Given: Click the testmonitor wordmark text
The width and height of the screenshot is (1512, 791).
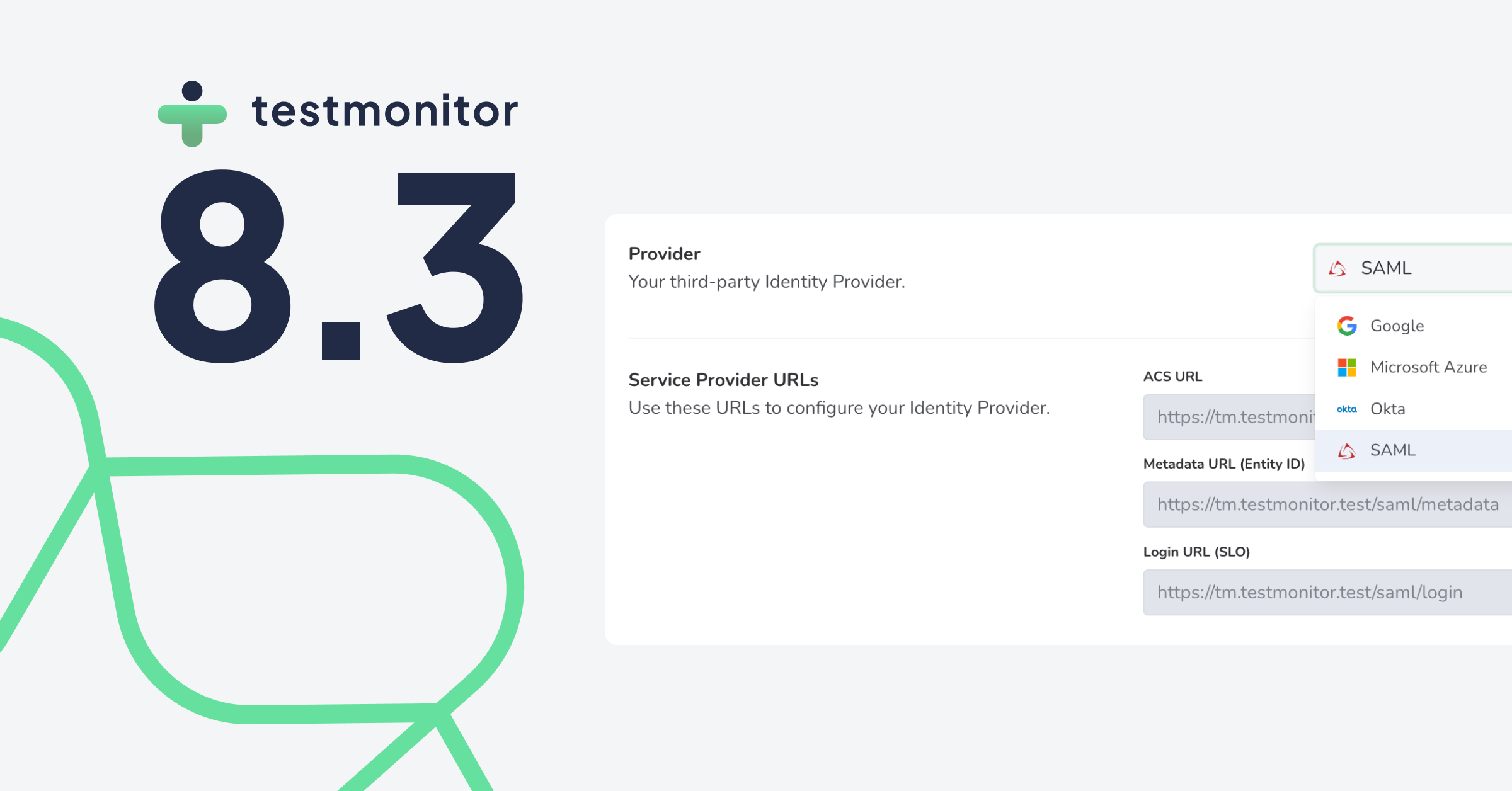Looking at the screenshot, I should pos(384,111).
